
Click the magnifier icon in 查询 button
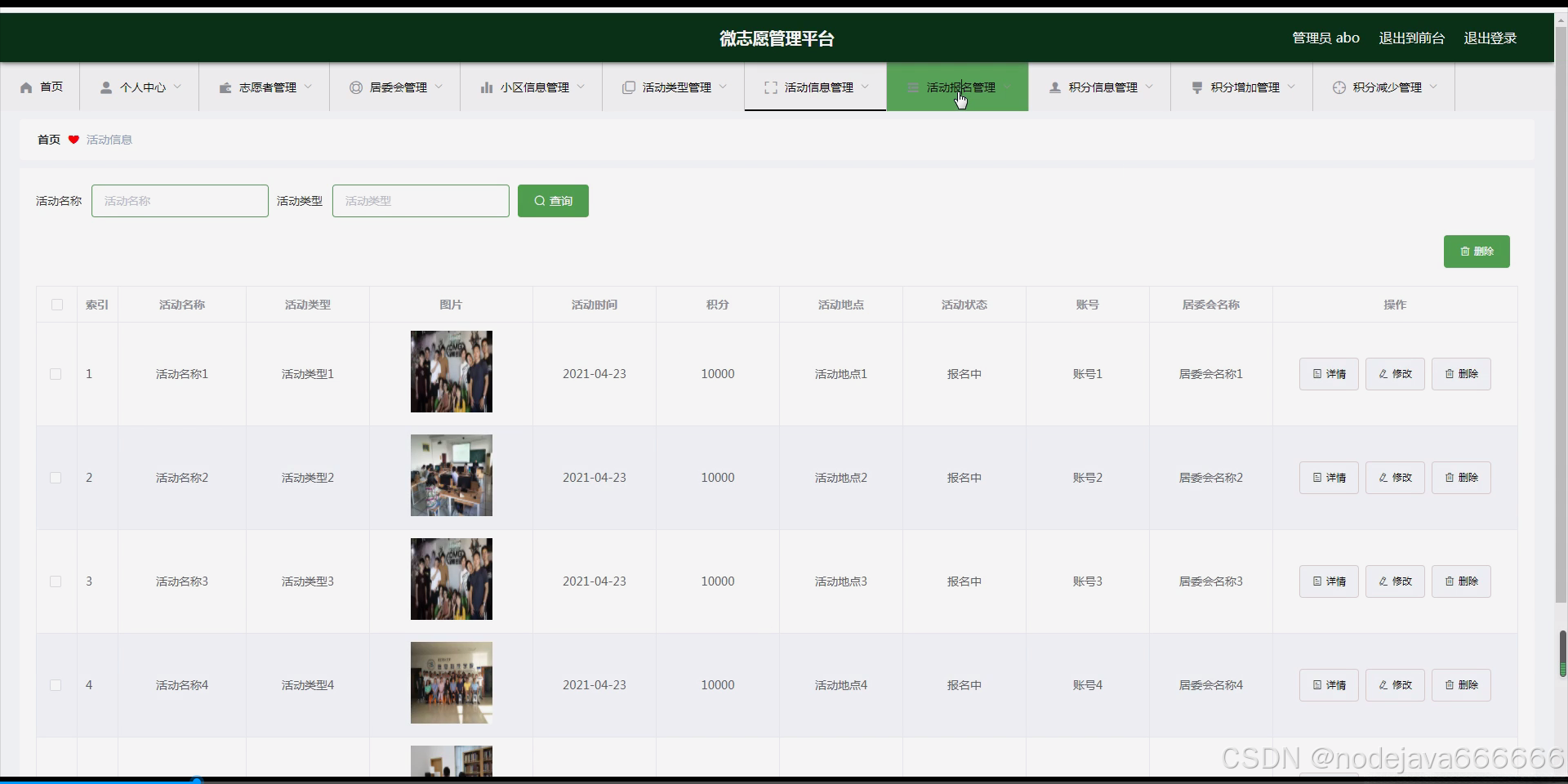coord(540,201)
